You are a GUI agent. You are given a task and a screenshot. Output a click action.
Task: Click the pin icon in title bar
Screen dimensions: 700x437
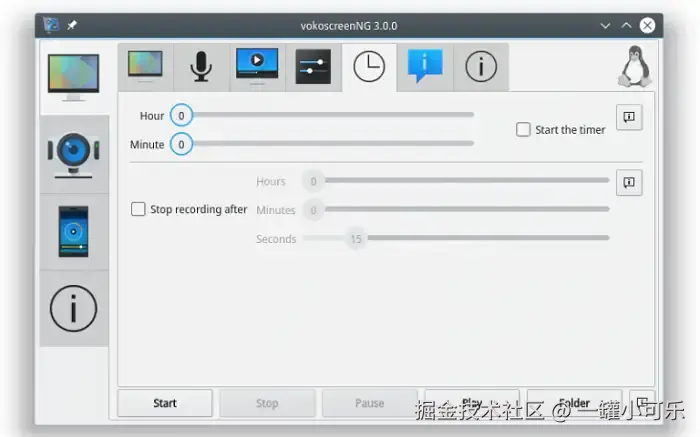coord(72,25)
